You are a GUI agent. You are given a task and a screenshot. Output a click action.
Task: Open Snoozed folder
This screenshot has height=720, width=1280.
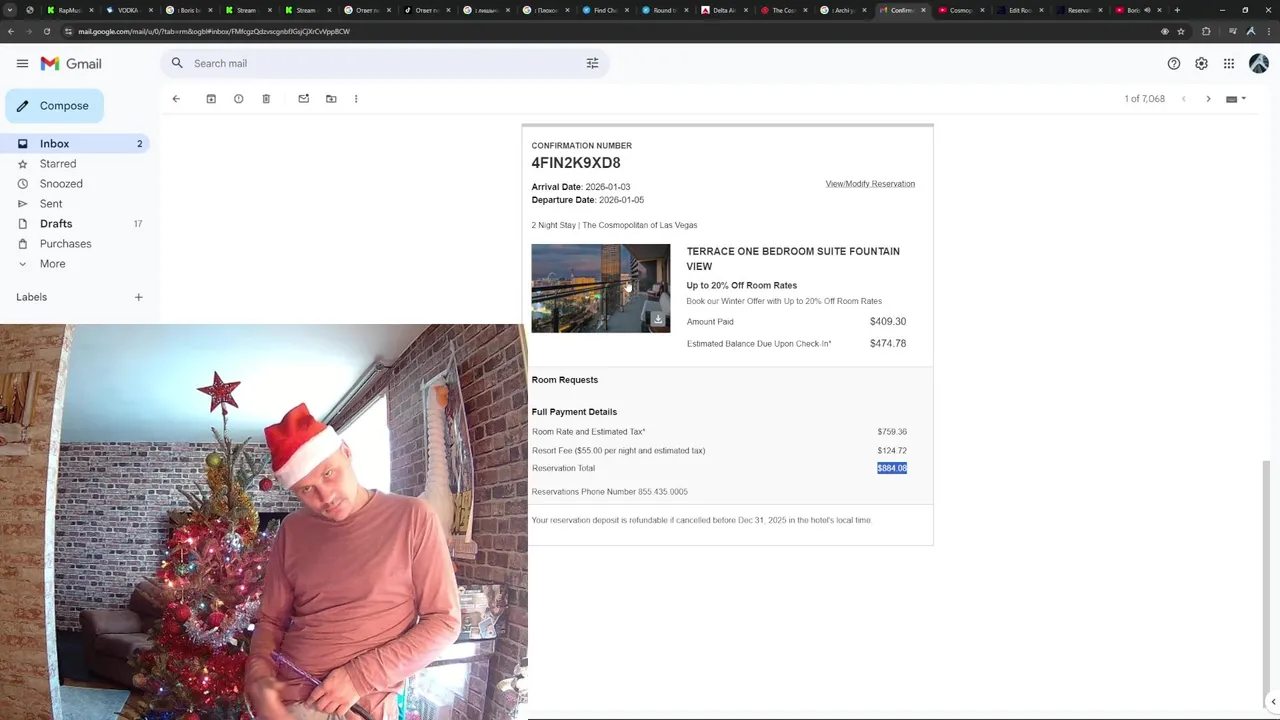[77, 184]
